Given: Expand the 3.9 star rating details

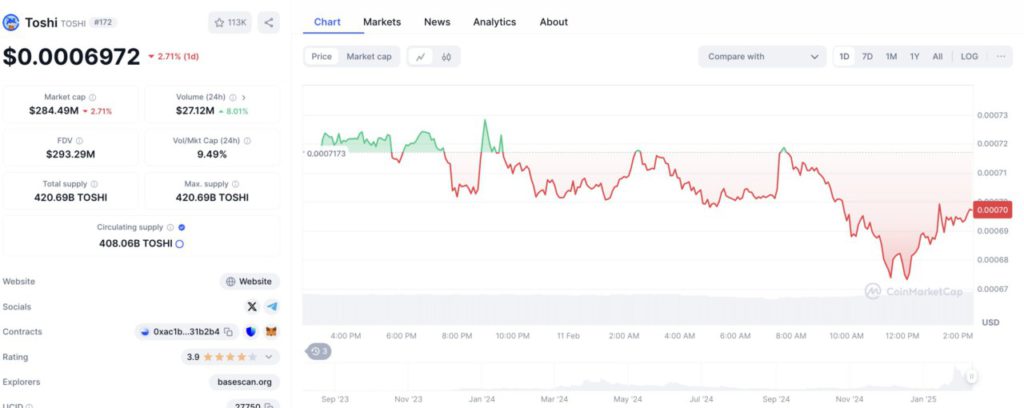Looking at the screenshot, I should pyautogui.click(x=270, y=356).
